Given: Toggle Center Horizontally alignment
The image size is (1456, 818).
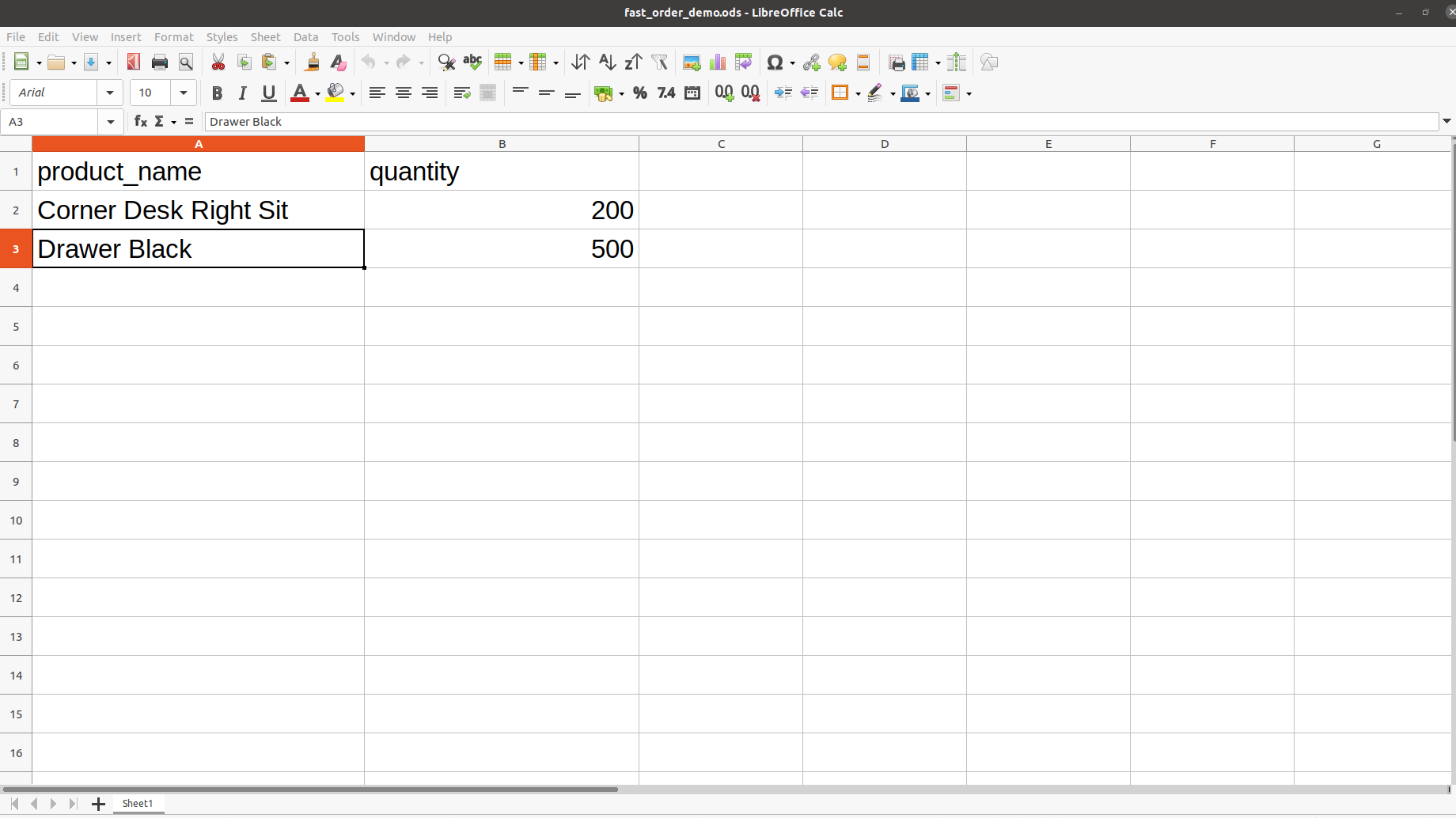Looking at the screenshot, I should 404,93.
